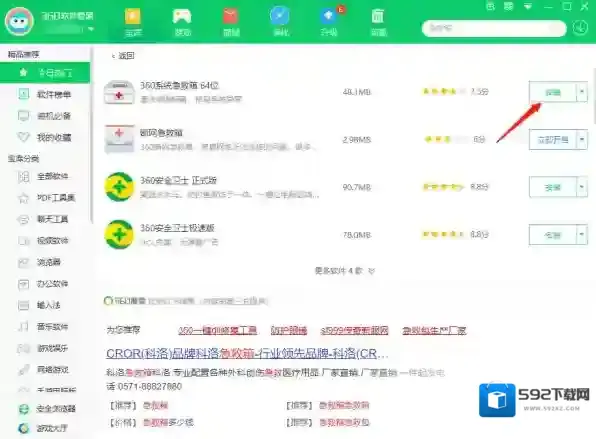Click the 安全浏览器 globe icon
This screenshot has width=596, height=439.
click(x=24, y=409)
